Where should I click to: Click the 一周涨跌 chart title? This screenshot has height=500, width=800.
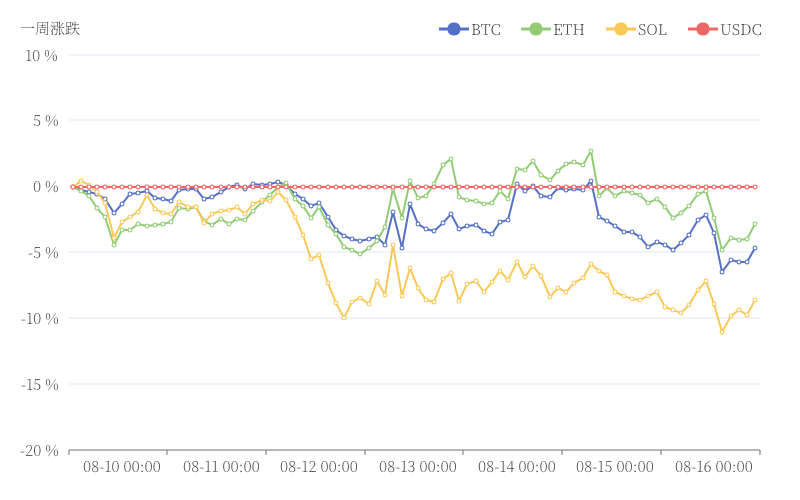point(50,28)
